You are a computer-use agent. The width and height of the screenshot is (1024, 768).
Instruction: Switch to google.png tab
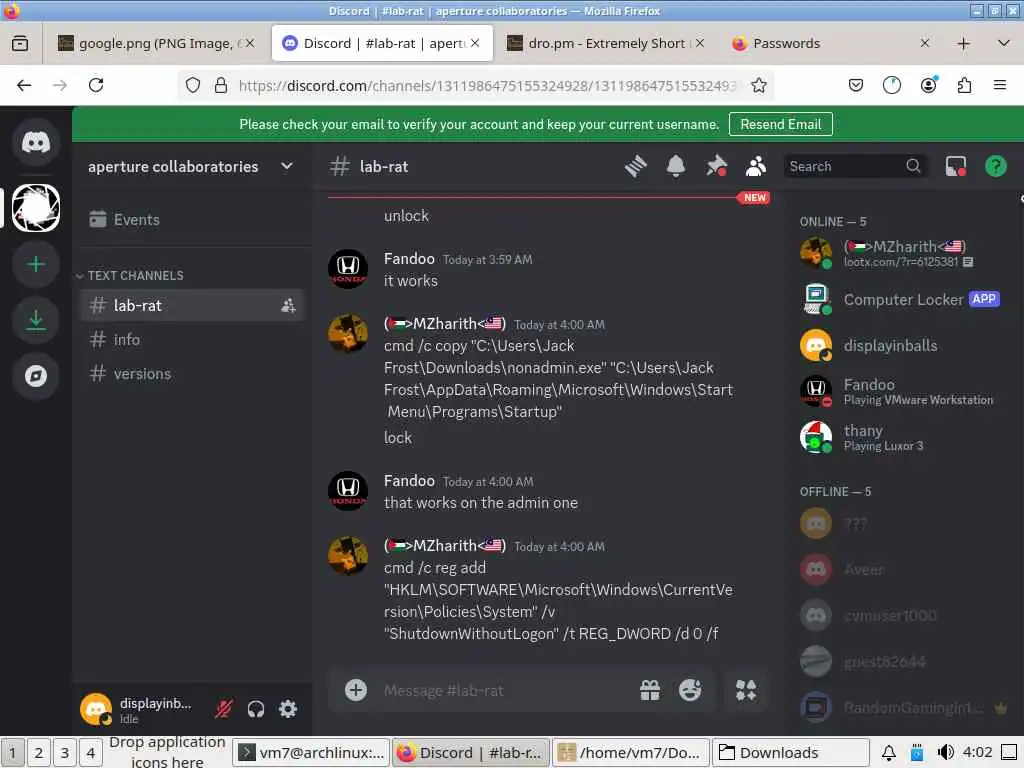155,43
